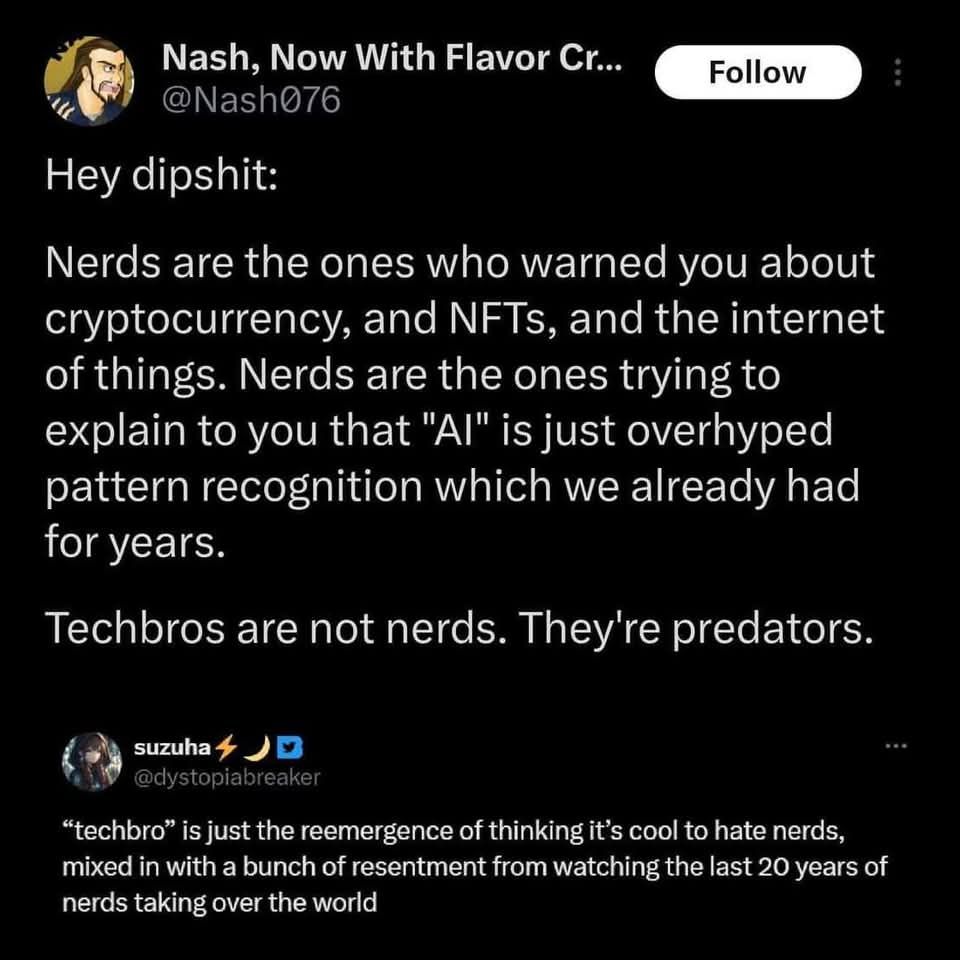Open the vertical three-dot menu beside Follow
Image resolution: width=960 pixels, height=960 pixels.
[x=898, y=72]
